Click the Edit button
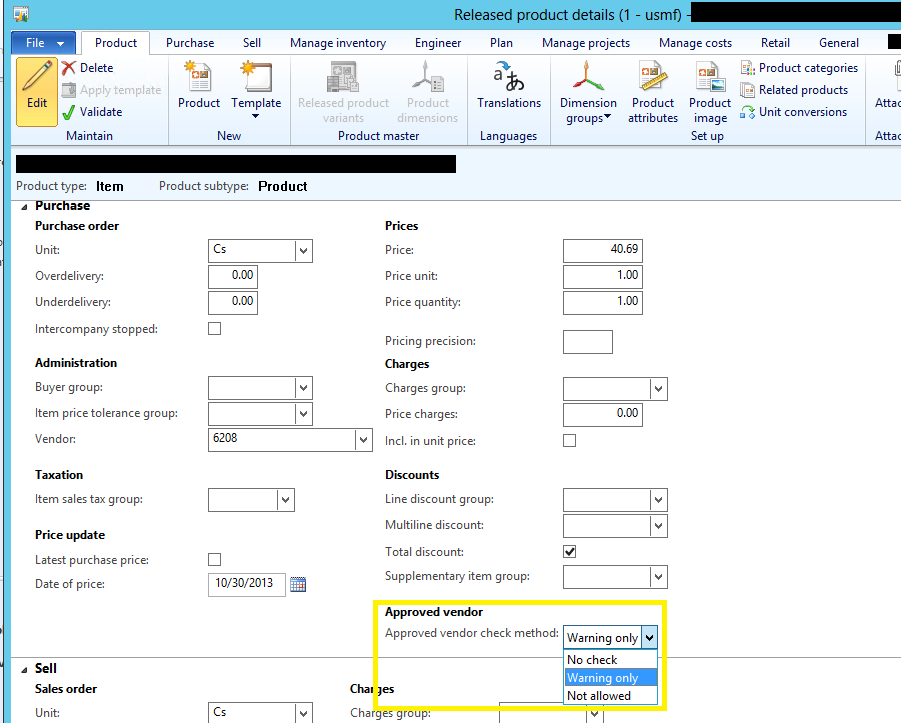 pos(35,92)
